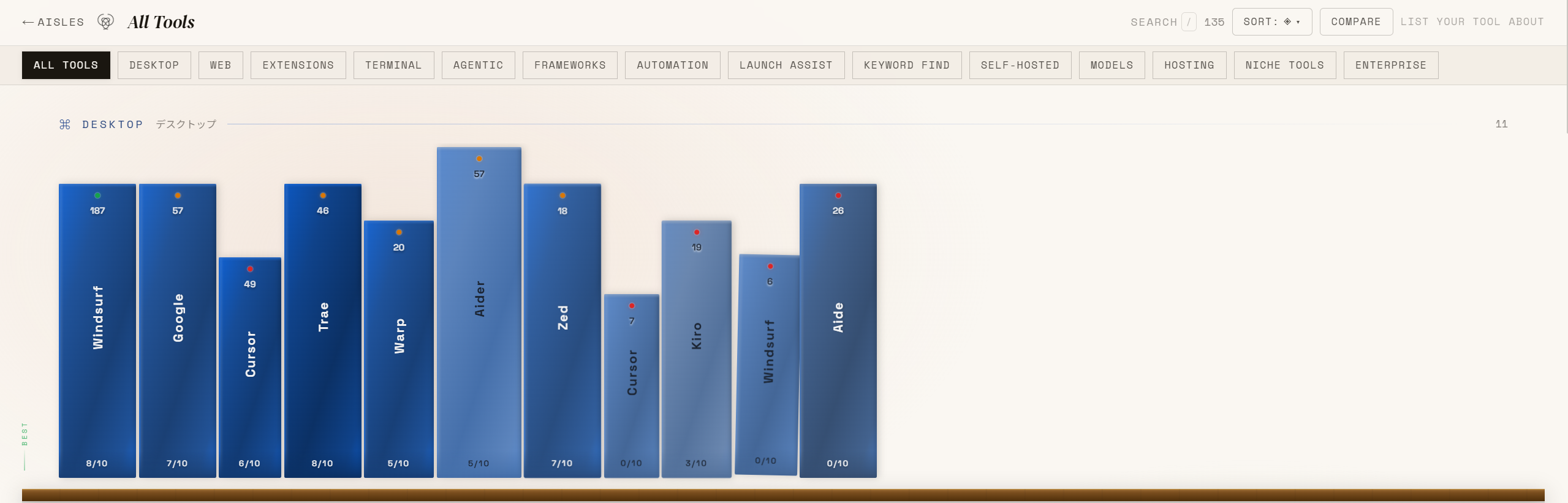Click the Desktop section count 11
This screenshot has height=503, width=1568.
tap(1501, 124)
